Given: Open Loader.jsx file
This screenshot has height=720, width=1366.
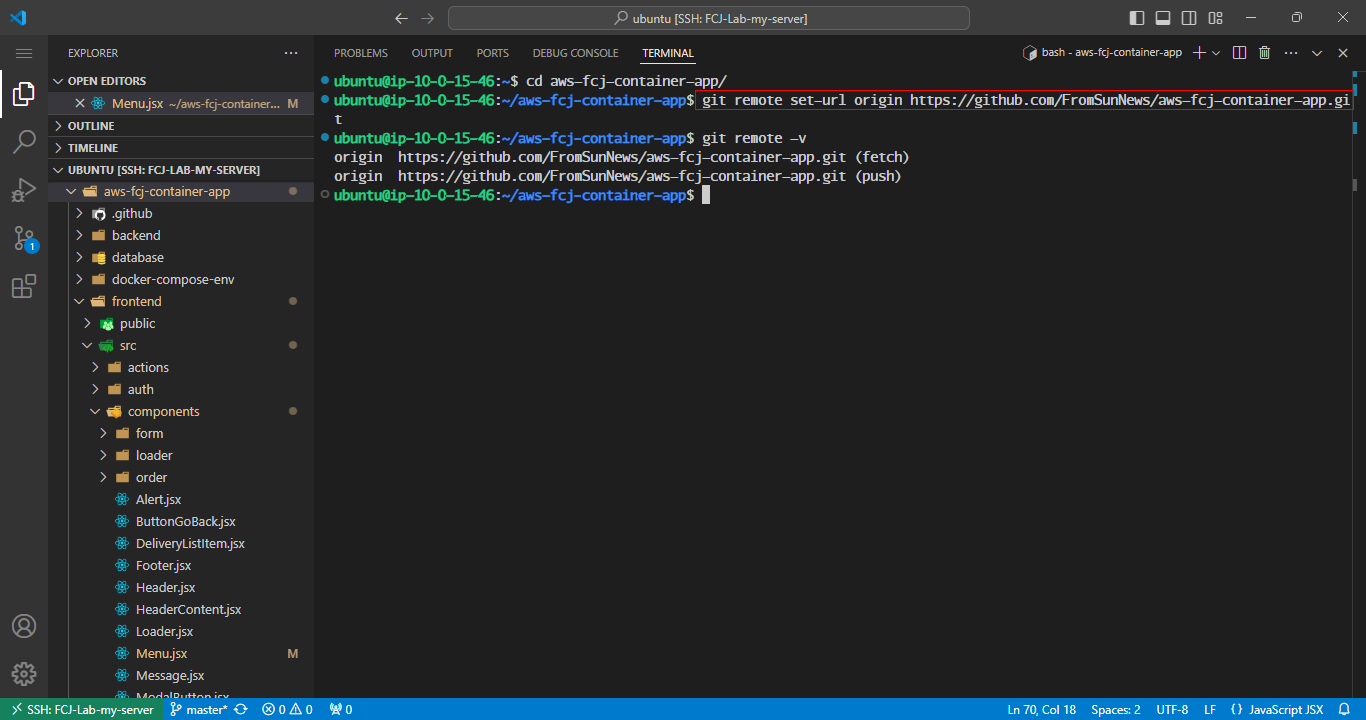Looking at the screenshot, I should point(181,632).
